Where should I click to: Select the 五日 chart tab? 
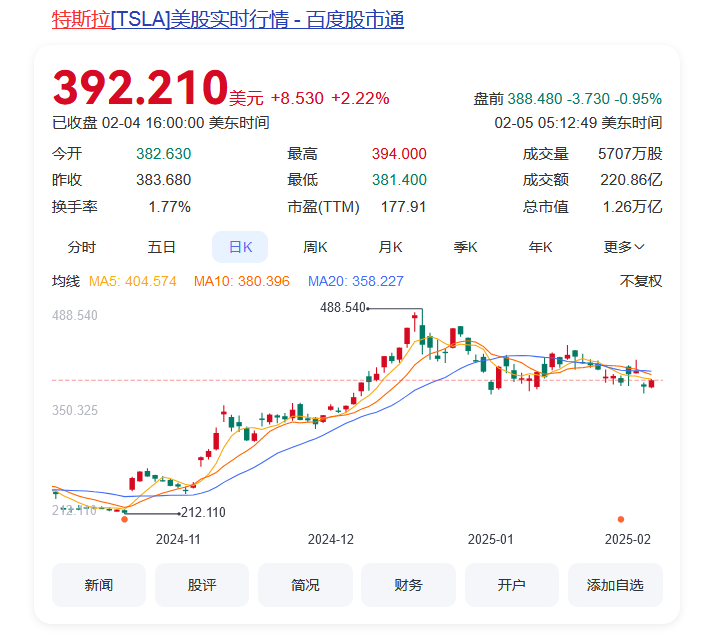coord(161,247)
